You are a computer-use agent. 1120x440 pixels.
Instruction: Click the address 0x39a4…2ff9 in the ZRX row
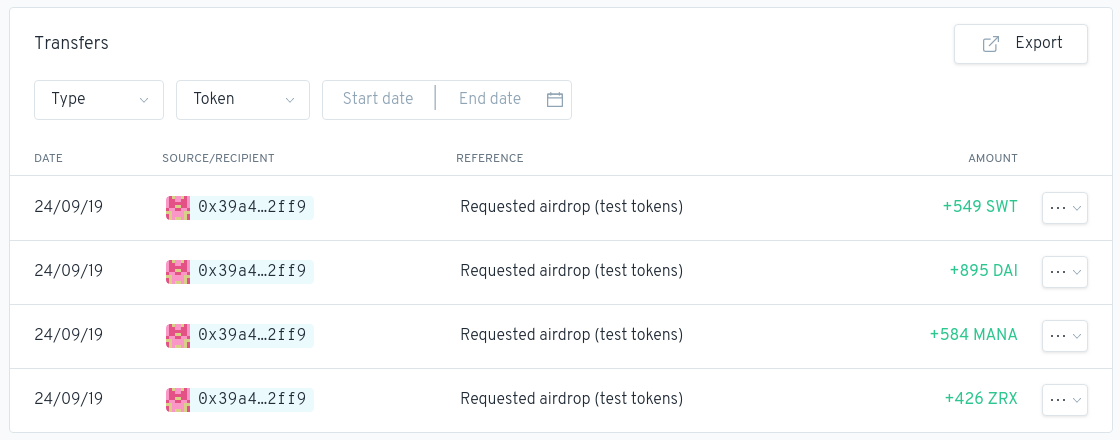(252, 399)
